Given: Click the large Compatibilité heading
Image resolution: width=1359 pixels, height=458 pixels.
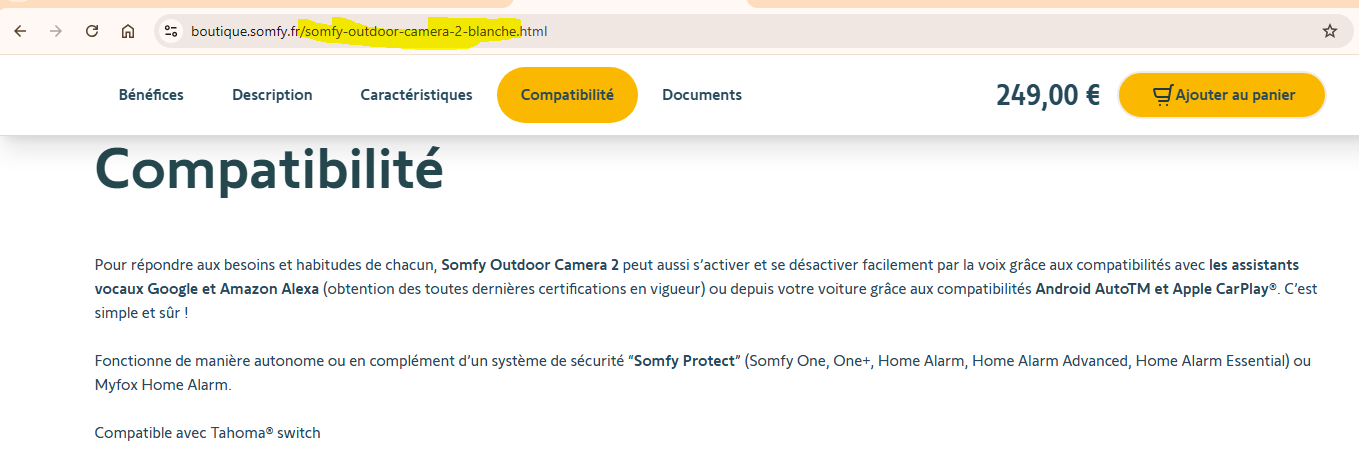Looking at the screenshot, I should (269, 169).
